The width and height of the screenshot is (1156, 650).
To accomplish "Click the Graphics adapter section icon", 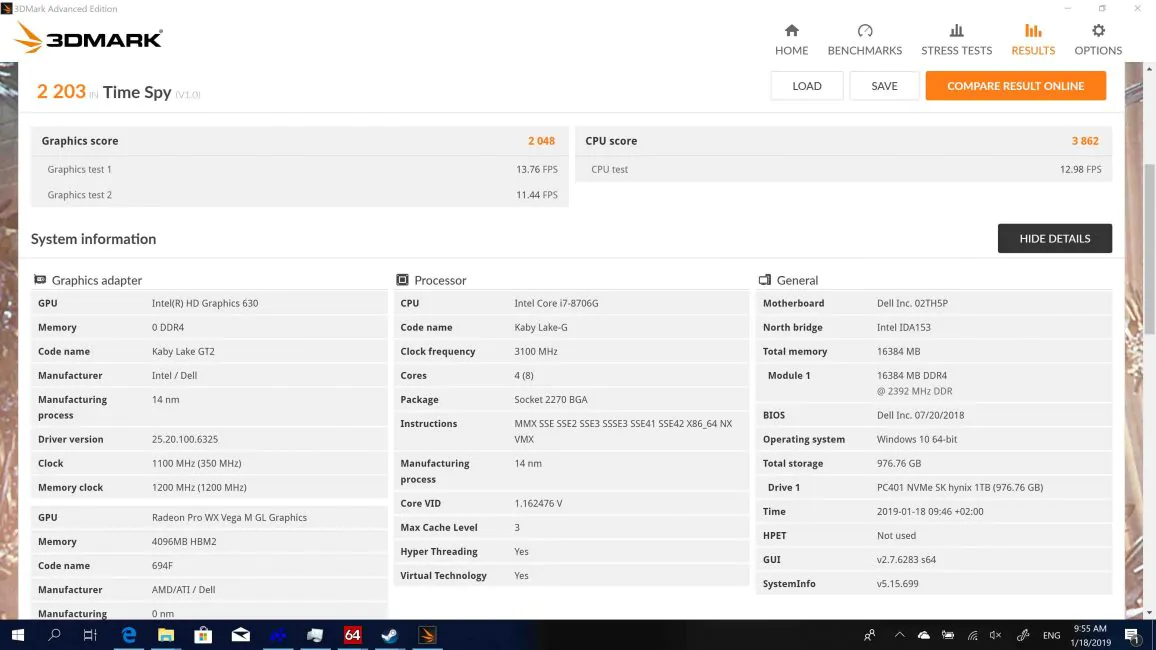I will pyautogui.click(x=40, y=280).
